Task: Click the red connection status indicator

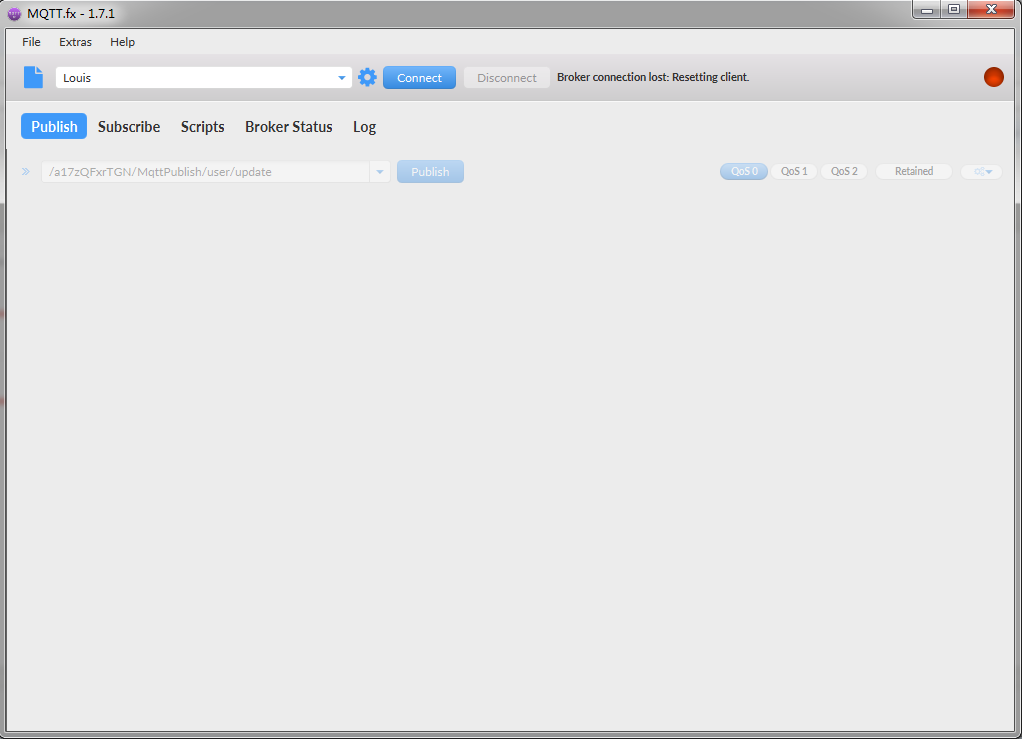Action: pyautogui.click(x=993, y=77)
